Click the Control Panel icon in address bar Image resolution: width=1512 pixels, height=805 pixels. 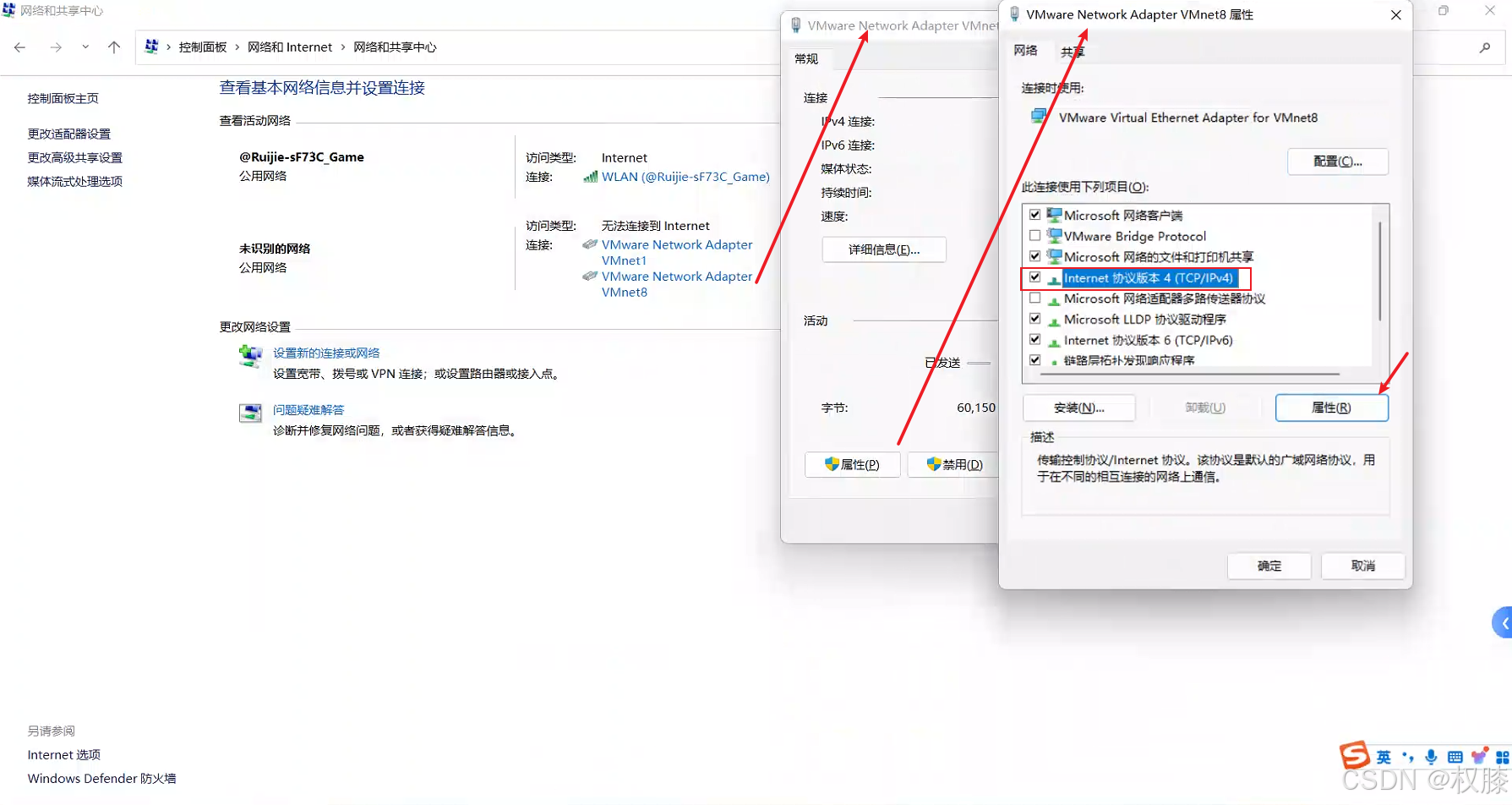[151, 47]
